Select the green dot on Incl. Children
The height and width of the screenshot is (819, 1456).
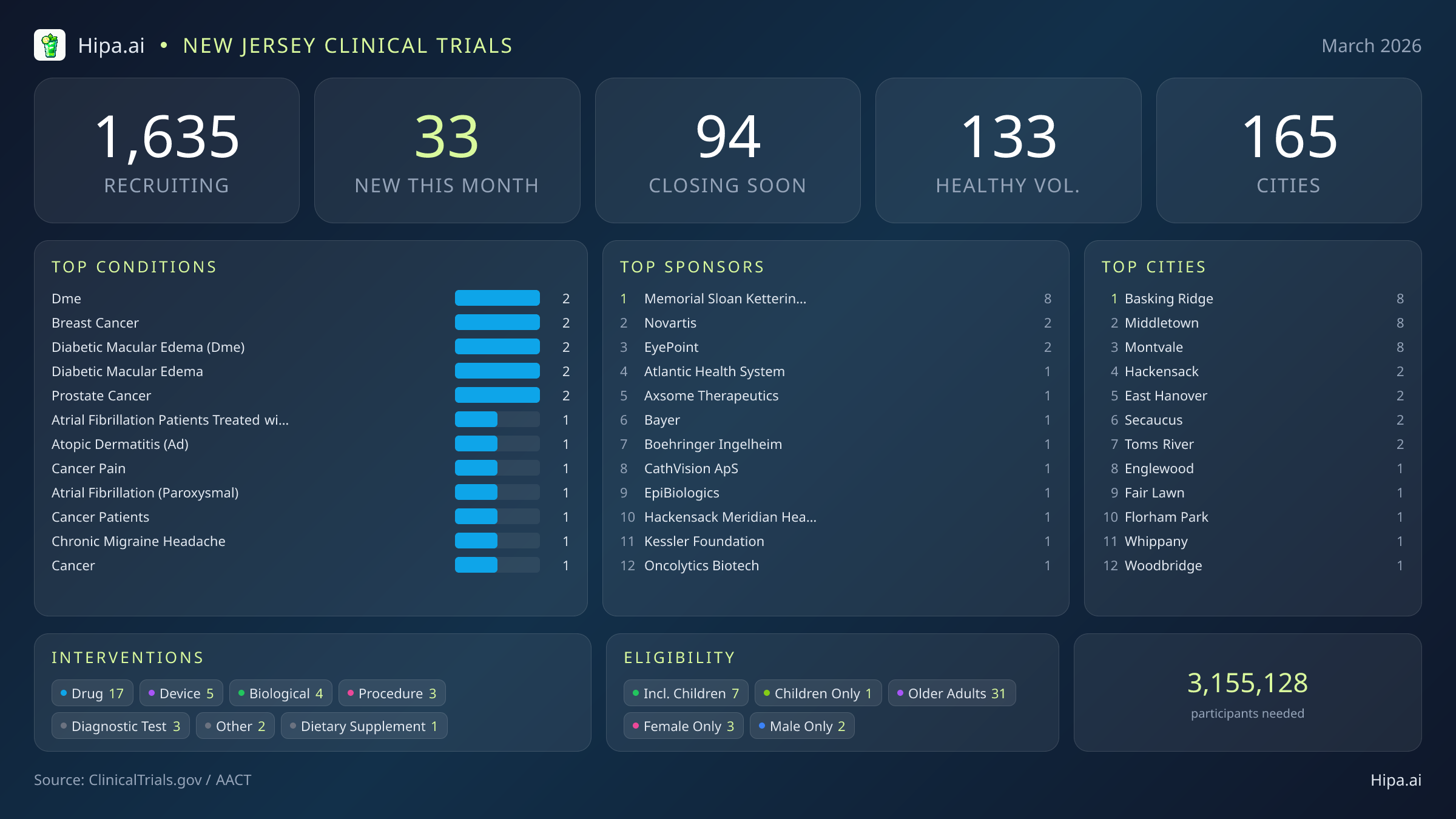[x=636, y=693]
